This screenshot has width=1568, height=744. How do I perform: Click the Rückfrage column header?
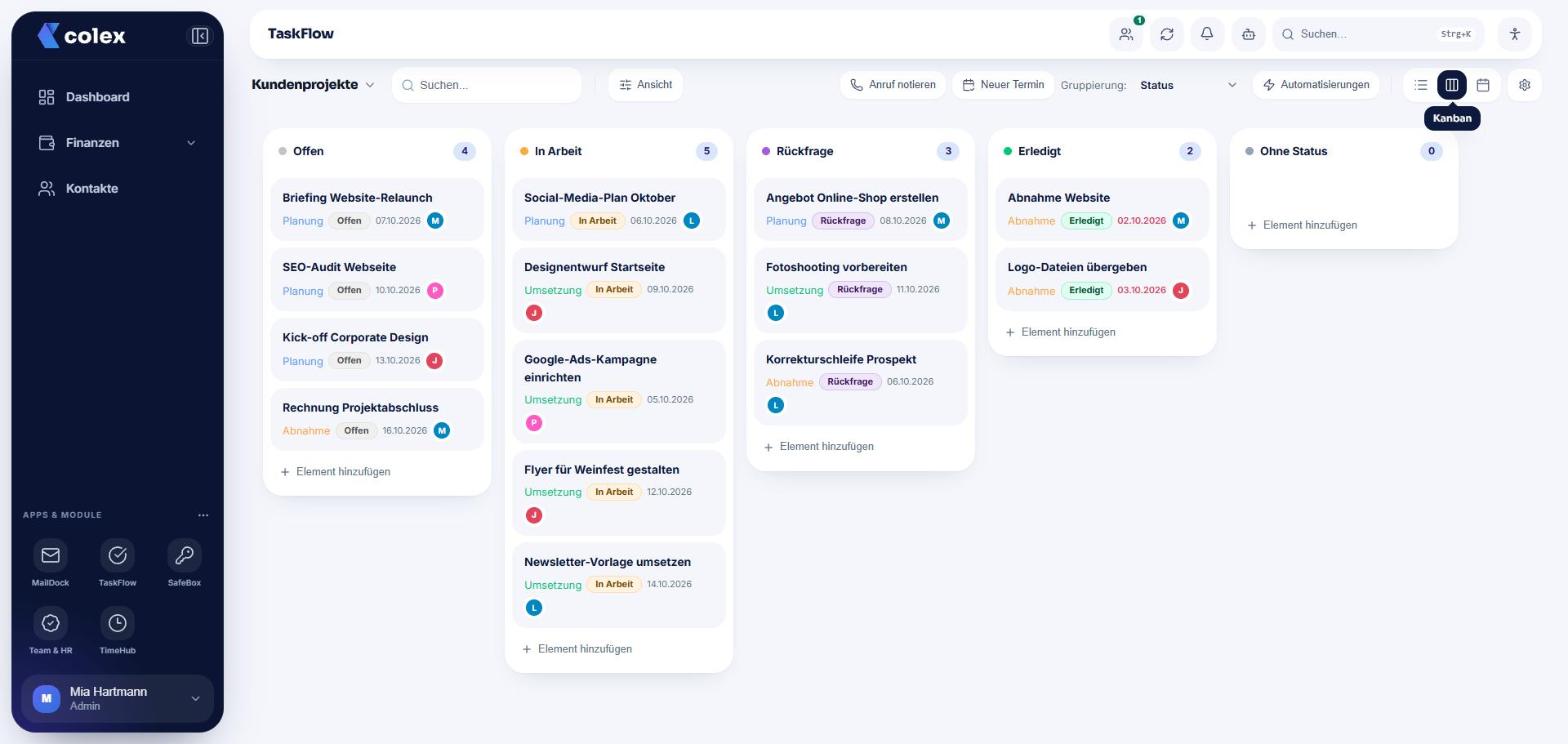click(x=861, y=151)
